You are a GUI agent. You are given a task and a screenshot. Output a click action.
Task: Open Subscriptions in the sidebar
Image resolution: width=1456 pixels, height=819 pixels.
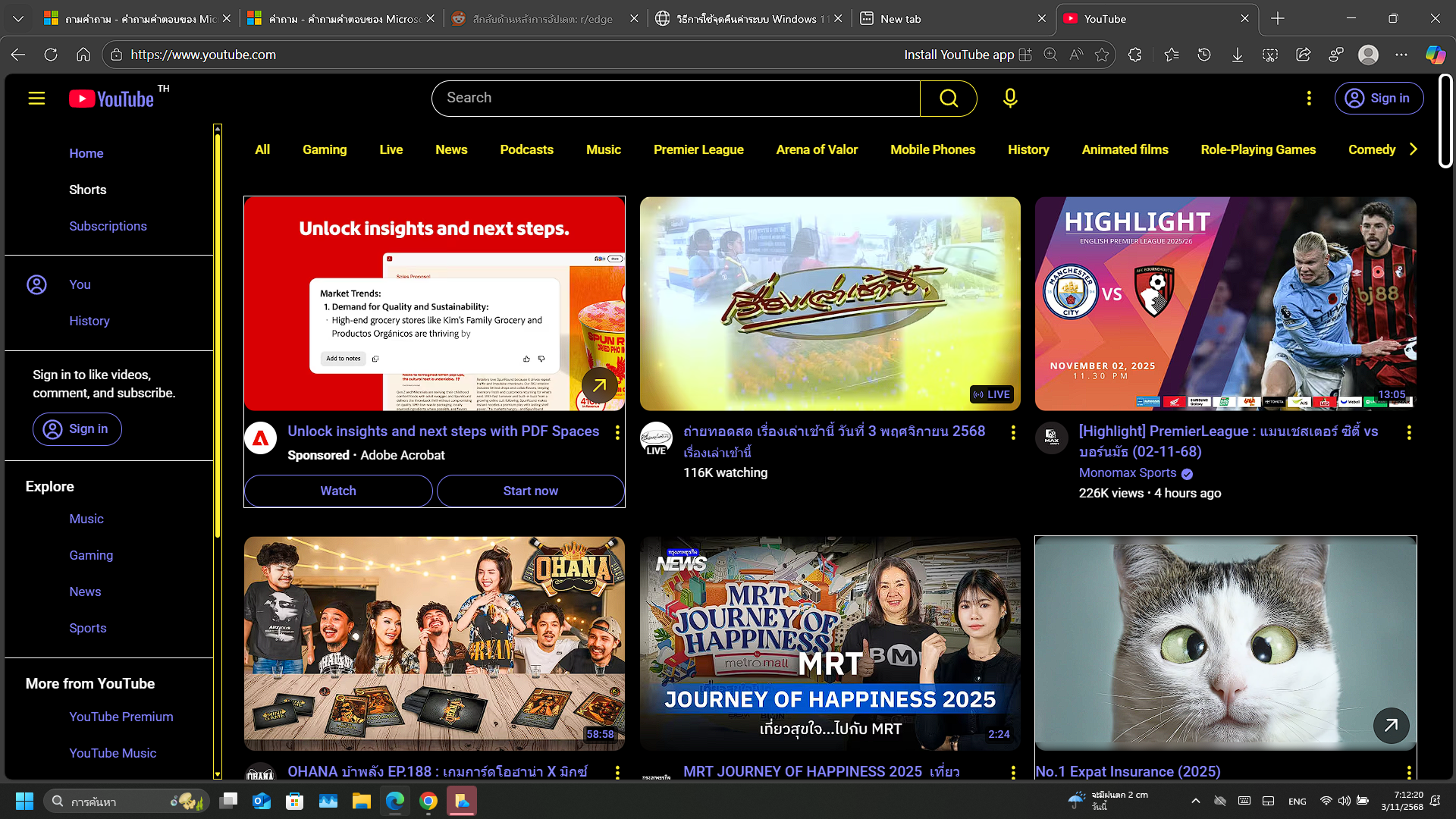[108, 226]
